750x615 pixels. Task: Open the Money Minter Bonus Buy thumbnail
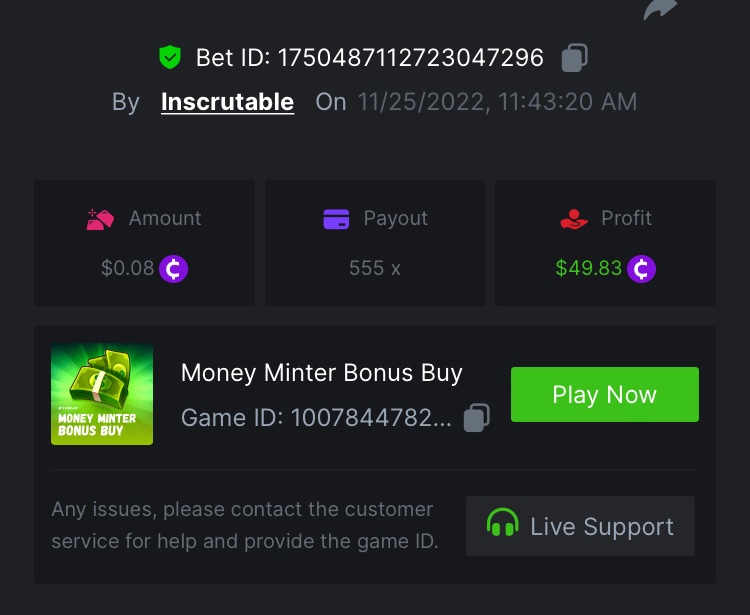tap(102, 394)
